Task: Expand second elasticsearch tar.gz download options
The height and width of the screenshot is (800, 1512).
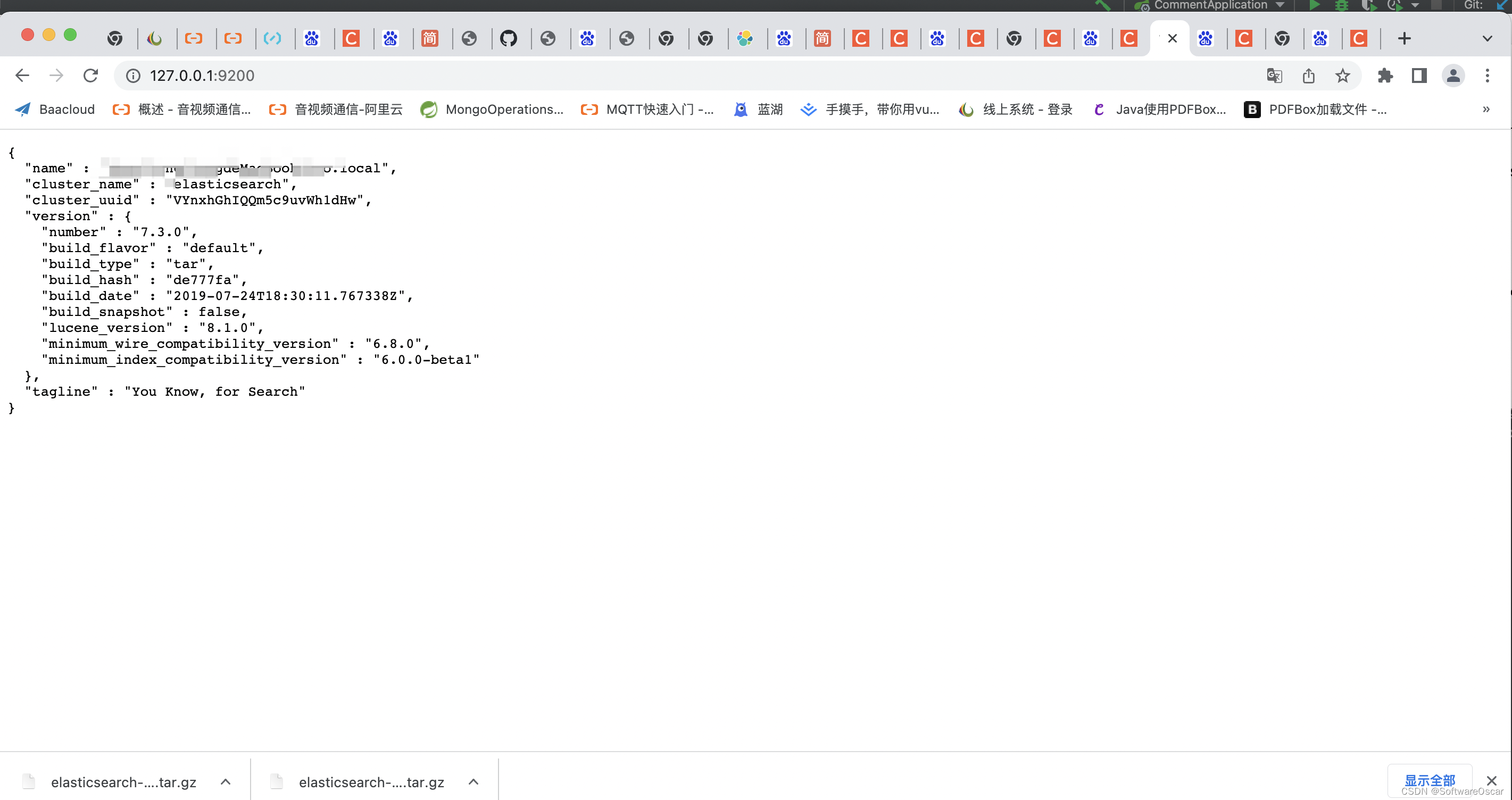Action: tap(473, 782)
